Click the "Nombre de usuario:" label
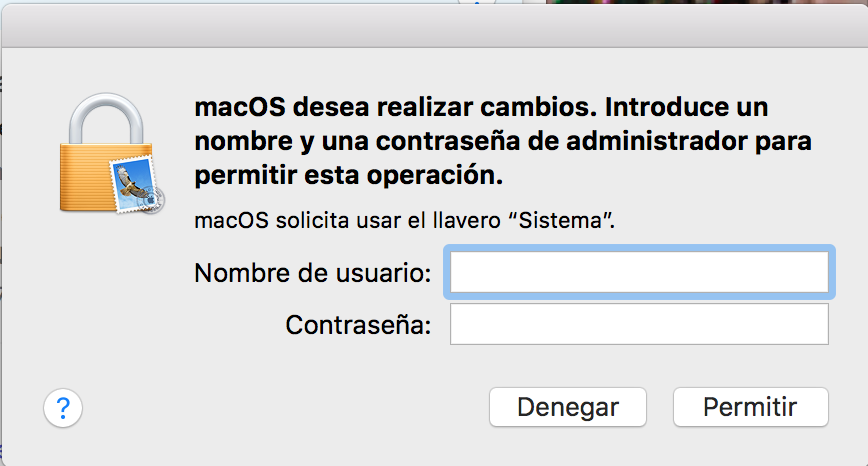 tap(313, 273)
